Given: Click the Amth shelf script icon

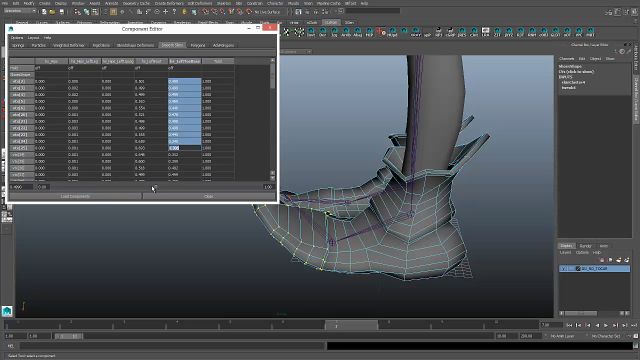Looking at the screenshot, I should (x=346, y=32).
